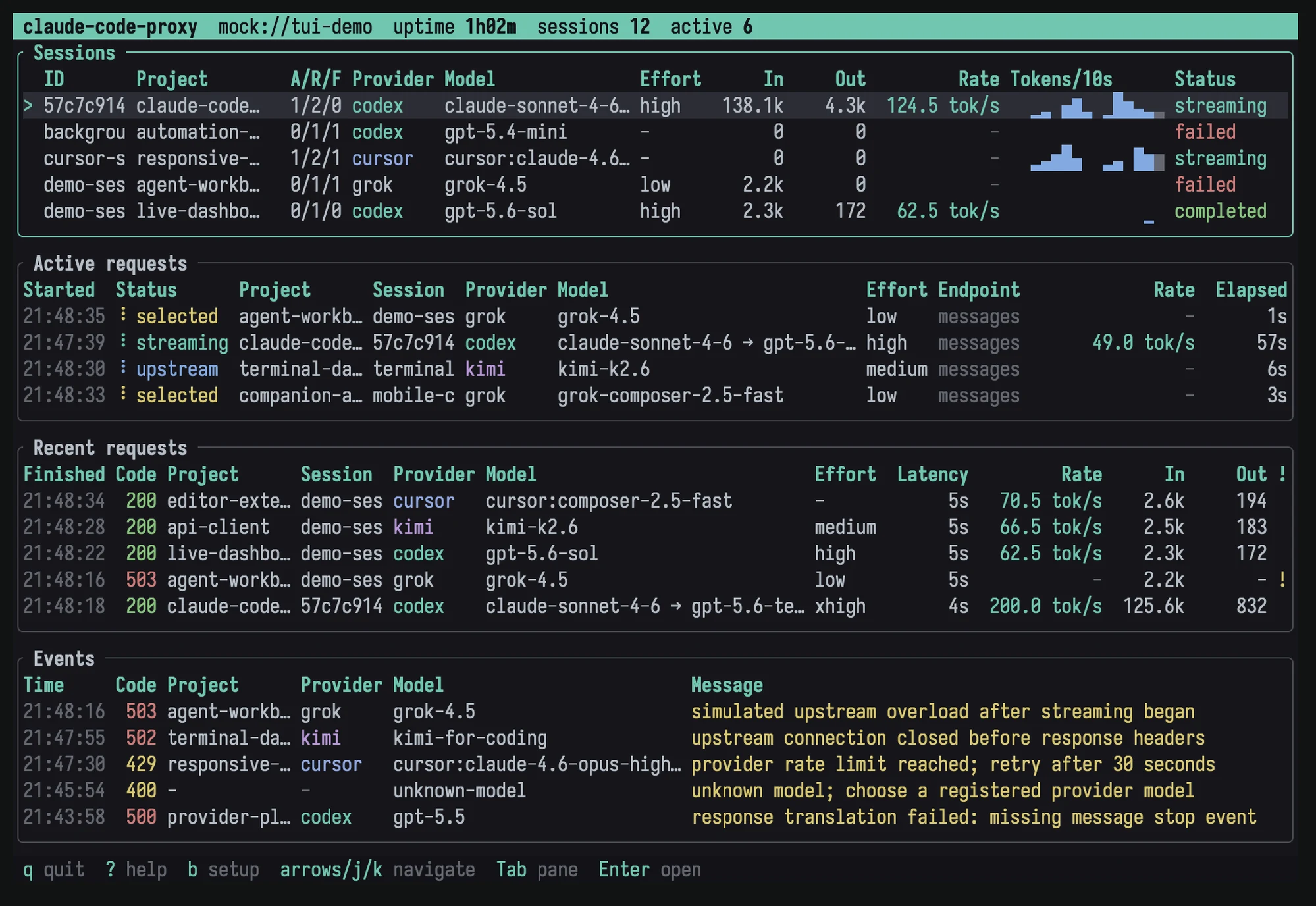The width and height of the screenshot is (1316, 906).
Task: Click the token sparkline for cursor-s session
Action: [x=1097, y=158]
